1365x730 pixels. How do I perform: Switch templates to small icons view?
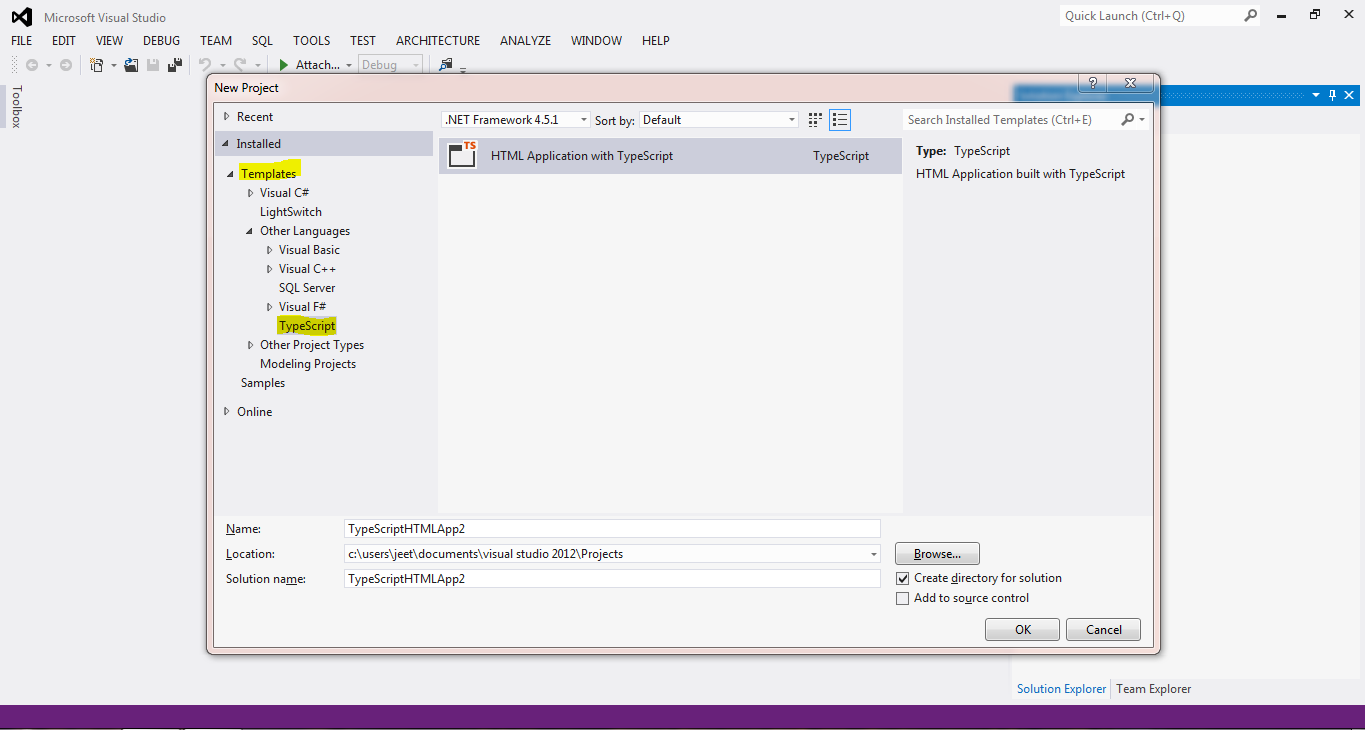pos(814,119)
